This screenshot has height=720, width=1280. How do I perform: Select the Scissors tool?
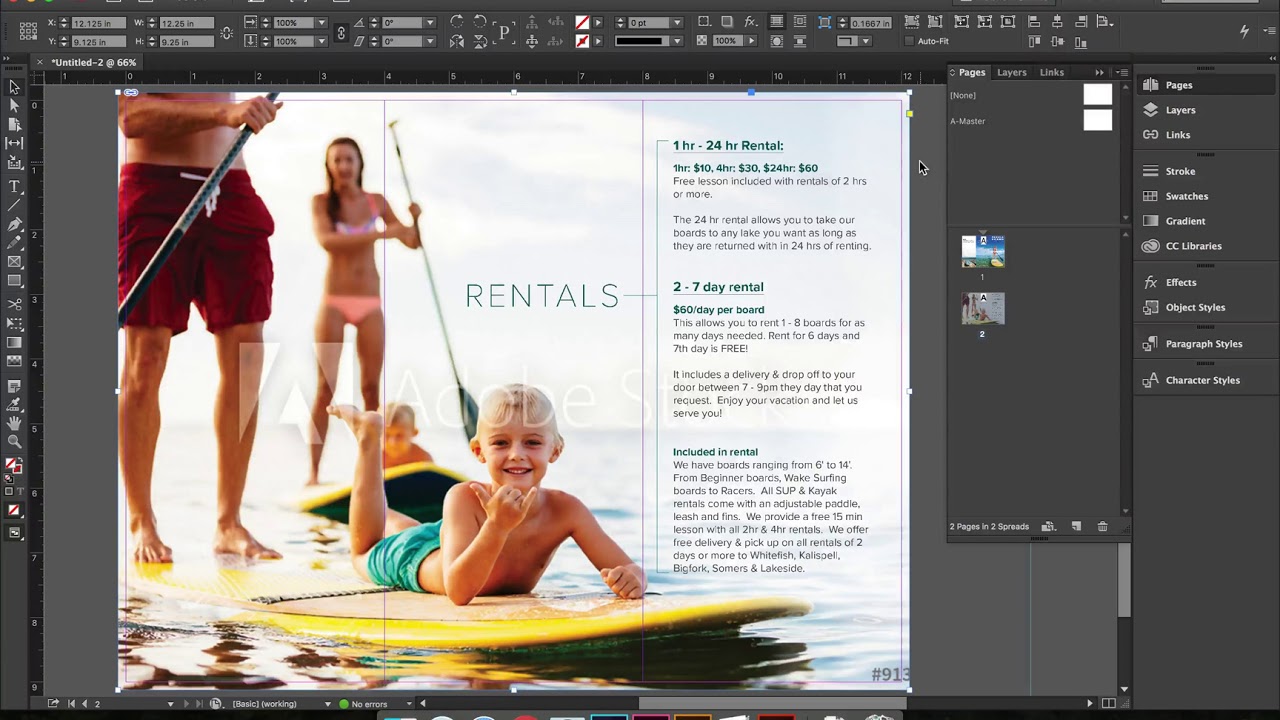pyautogui.click(x=14, y=304)
